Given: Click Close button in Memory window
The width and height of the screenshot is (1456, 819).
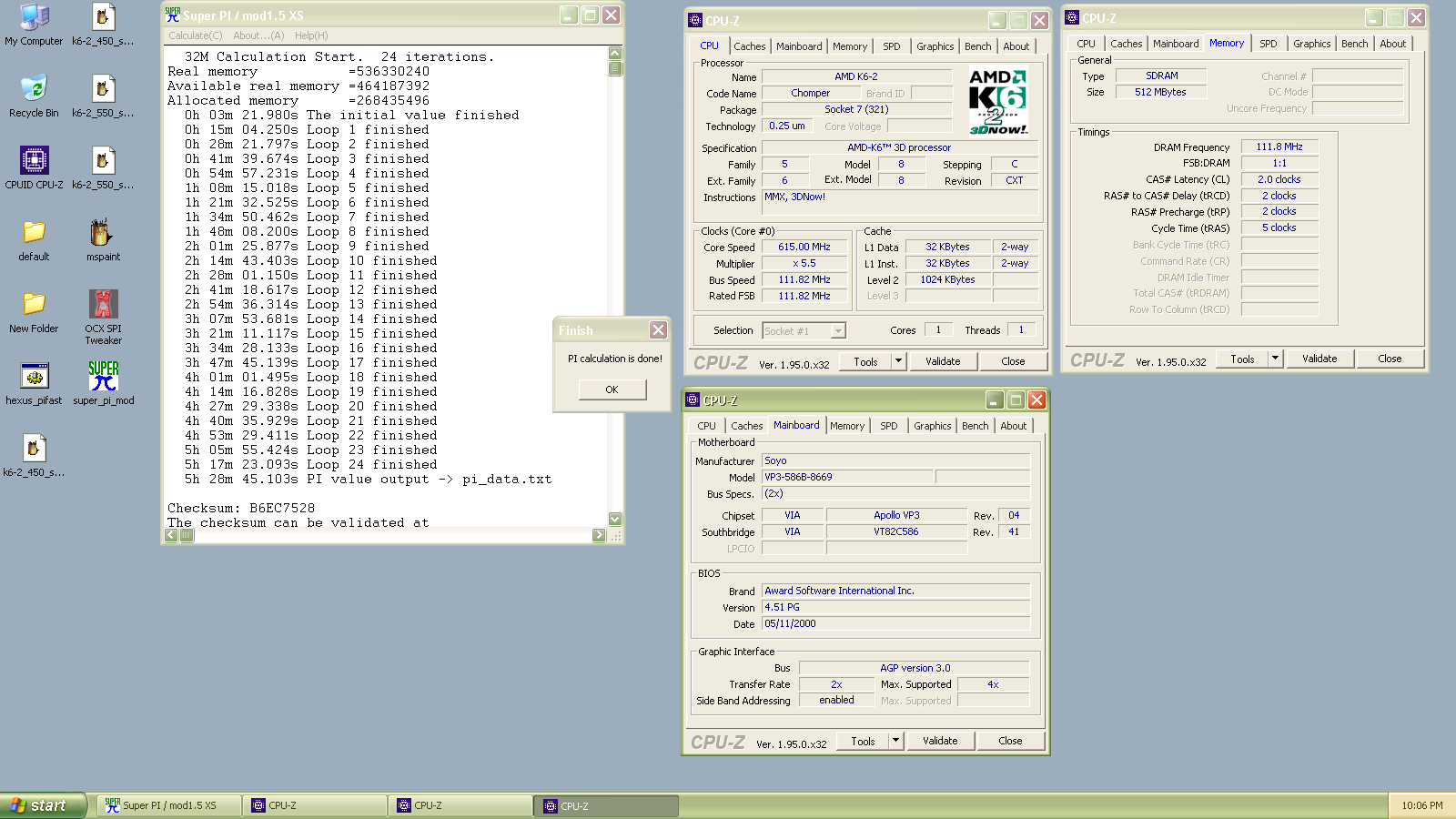Looking at the screenshot, I should (1390, 359).
